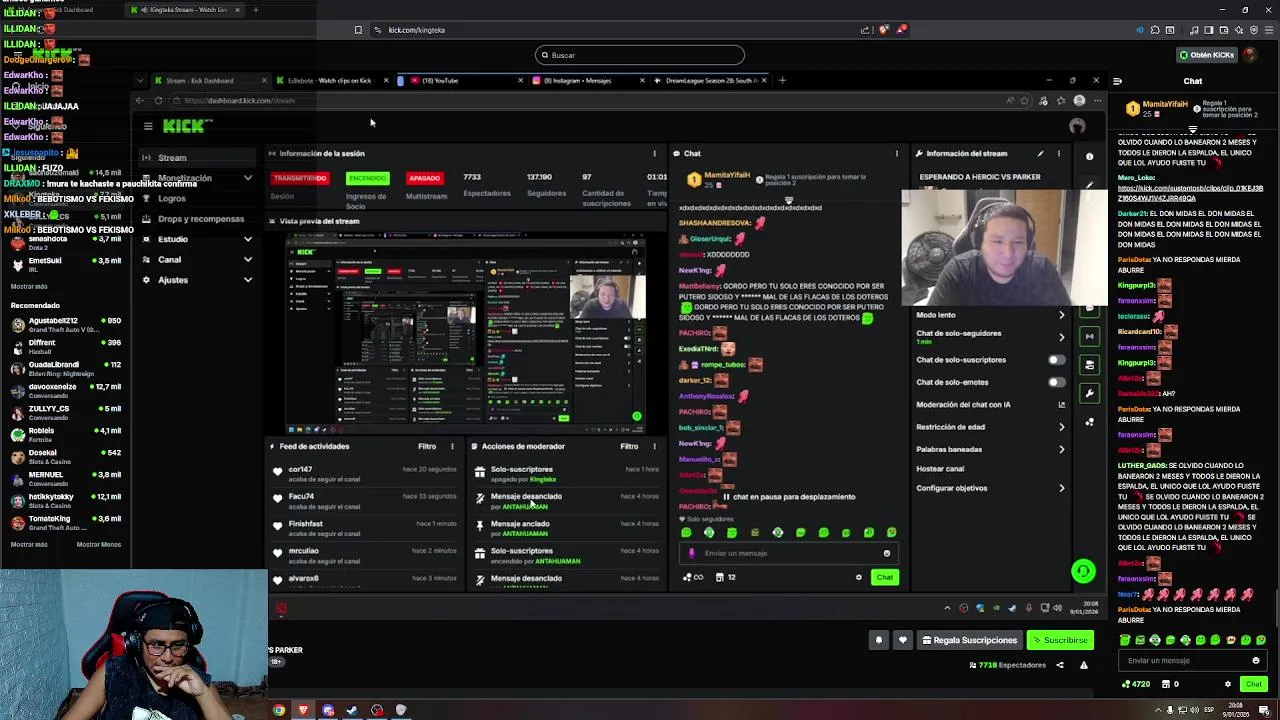Click the outer green Chat send button
1280x720 pixels.
(1254, 684)
